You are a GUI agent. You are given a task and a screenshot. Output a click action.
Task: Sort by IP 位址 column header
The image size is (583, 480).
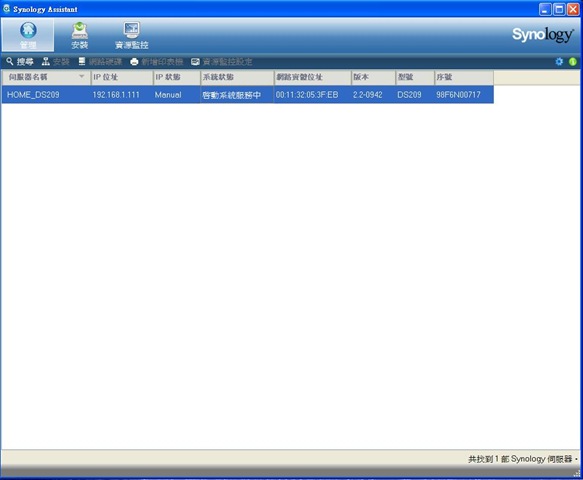tap(122, 77)
